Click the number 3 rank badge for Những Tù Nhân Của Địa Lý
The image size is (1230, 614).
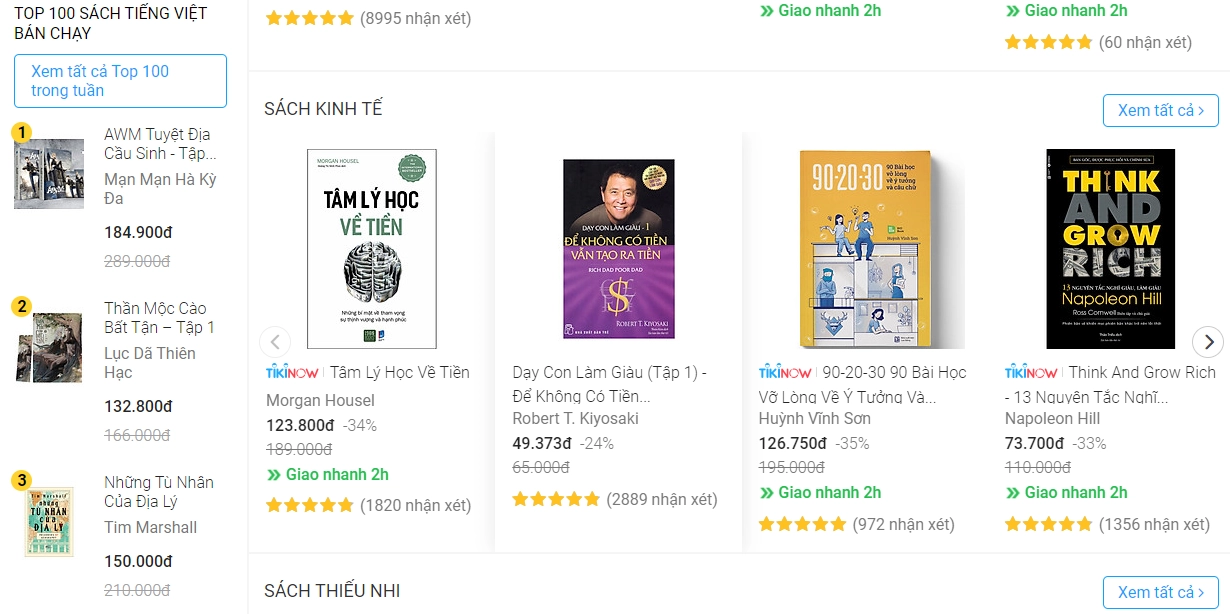(23, 480)
